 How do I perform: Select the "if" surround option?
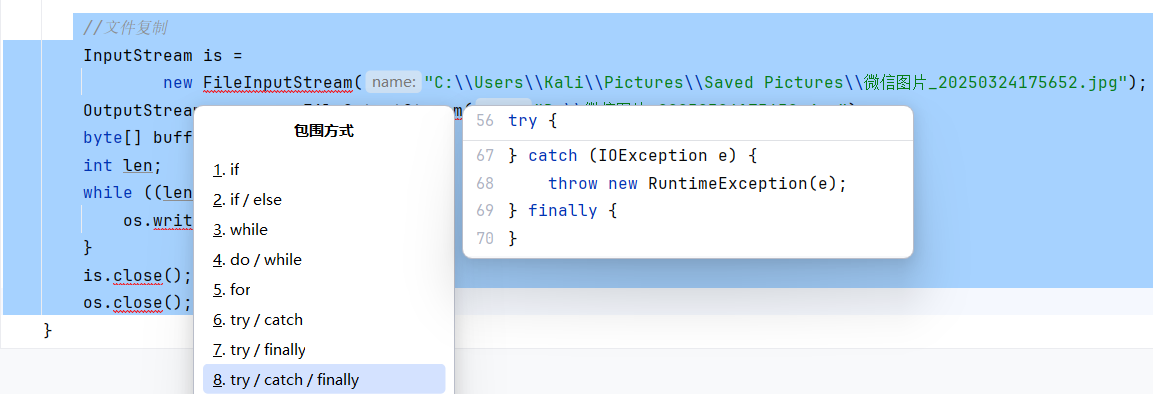pyautogui.click(x=324, y=170)
